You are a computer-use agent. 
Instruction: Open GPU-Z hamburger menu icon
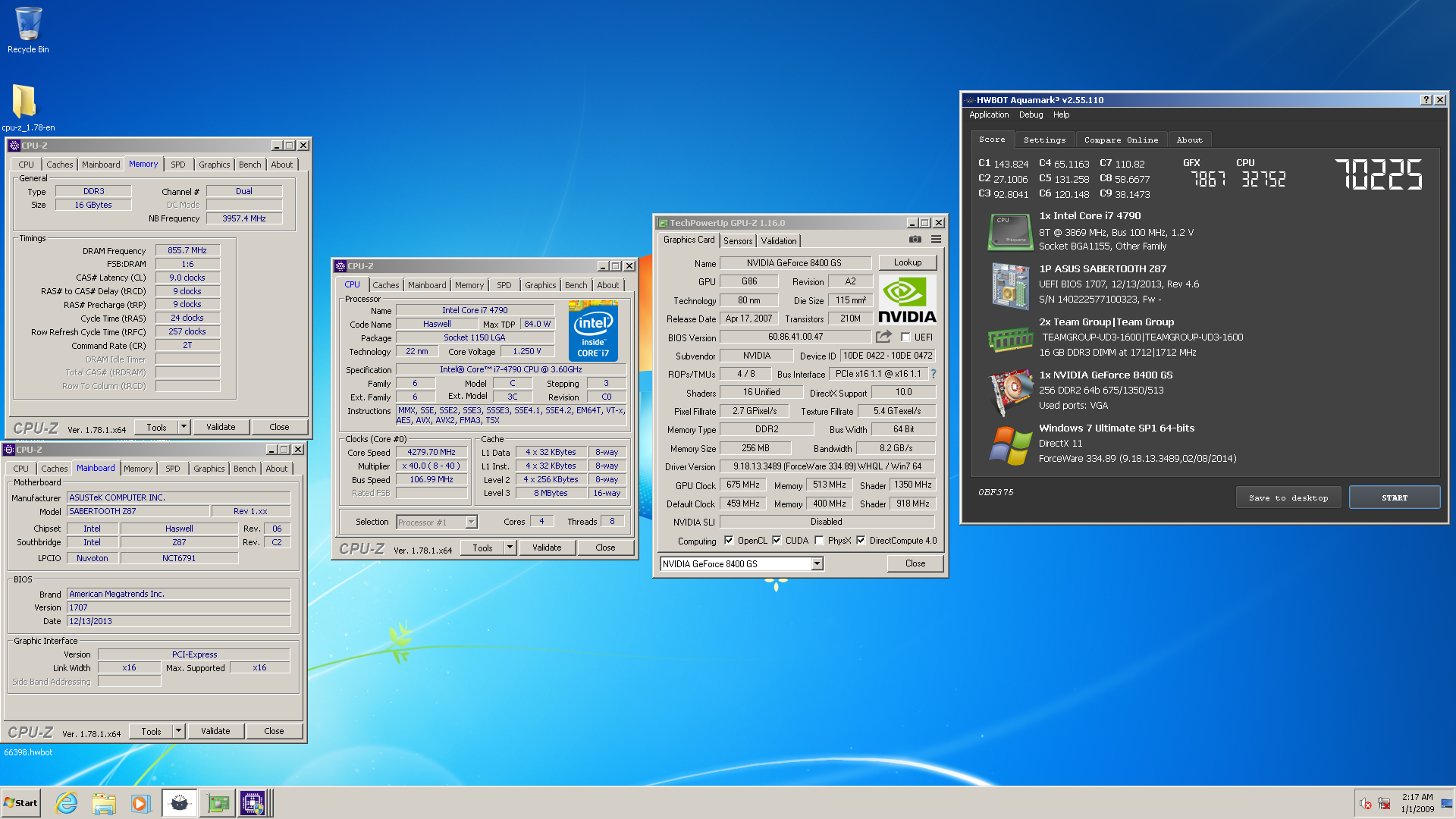coord(936,240)
